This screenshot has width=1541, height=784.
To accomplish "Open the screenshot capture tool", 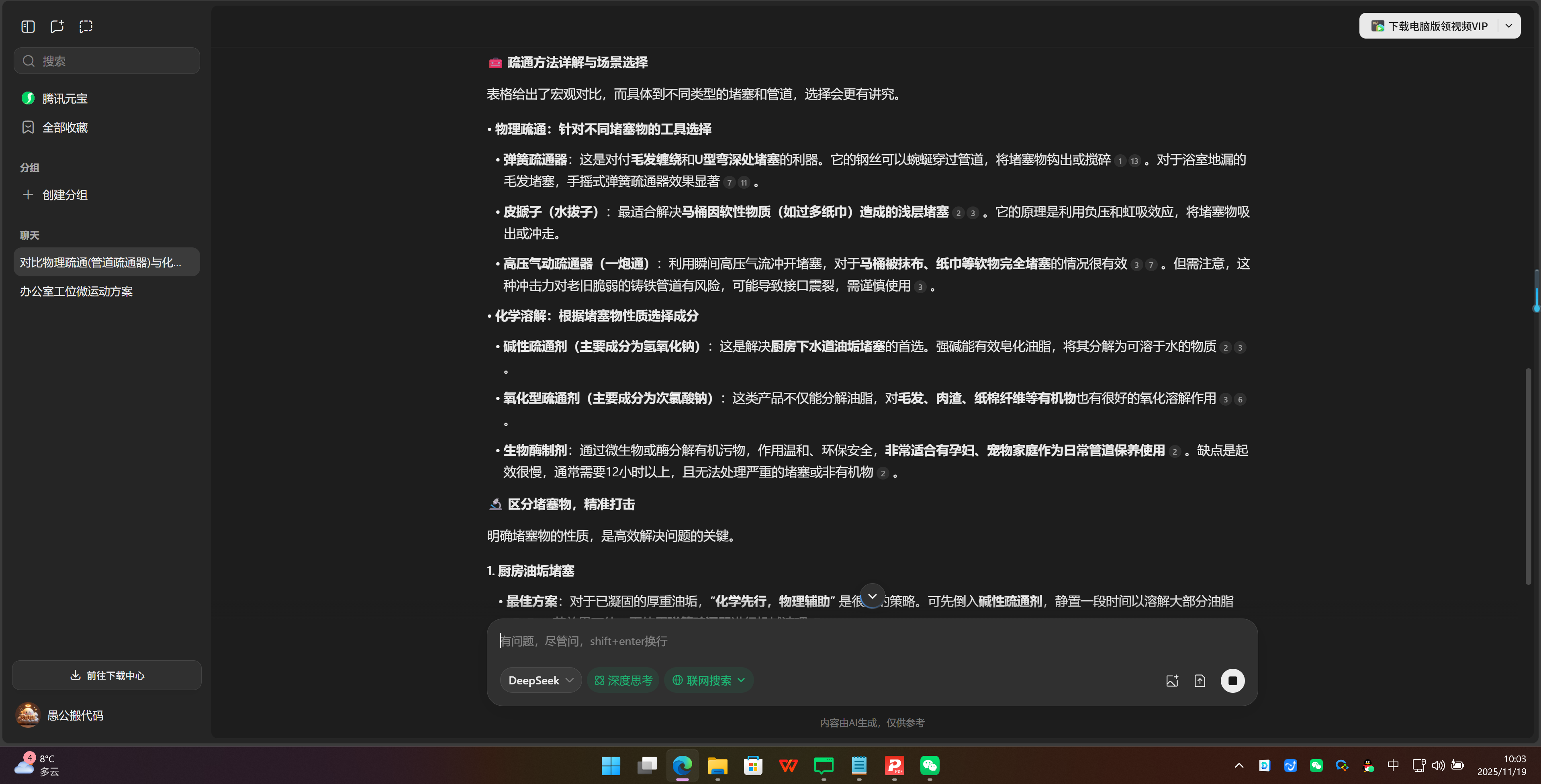I will (x=86, y=27).
